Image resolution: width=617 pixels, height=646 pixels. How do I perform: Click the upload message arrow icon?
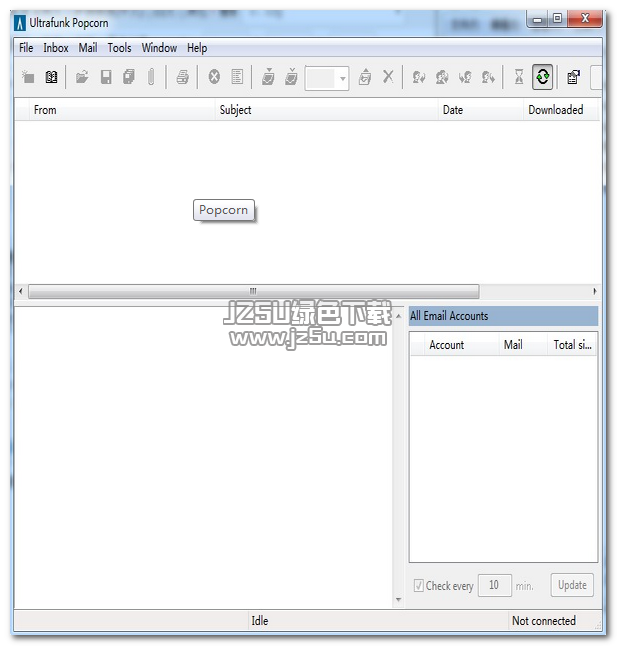[x=365, y=77]
